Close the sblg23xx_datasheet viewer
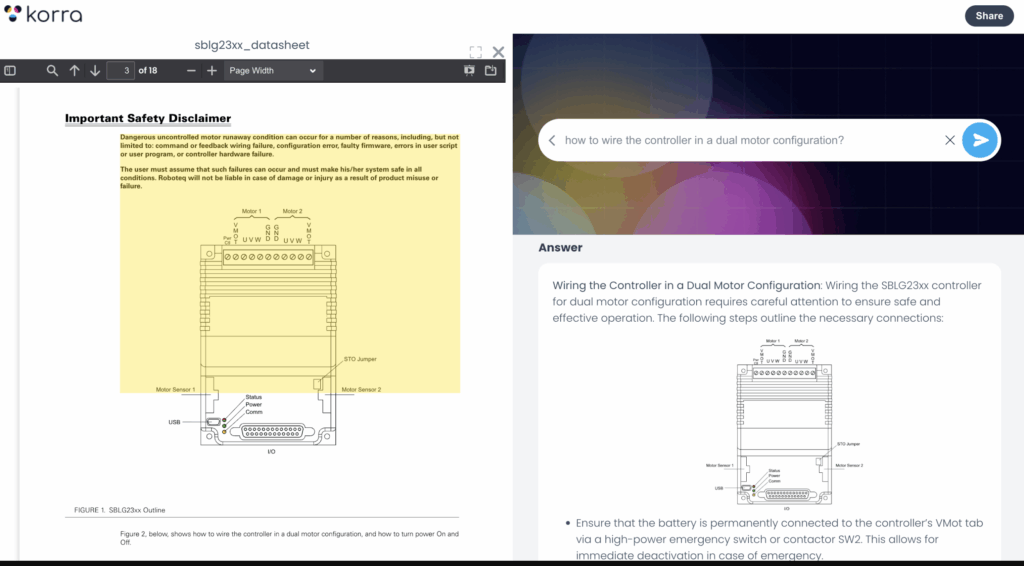Image resolution: width=1024 pixels, height=566 pixels. [x=498, y=52]
